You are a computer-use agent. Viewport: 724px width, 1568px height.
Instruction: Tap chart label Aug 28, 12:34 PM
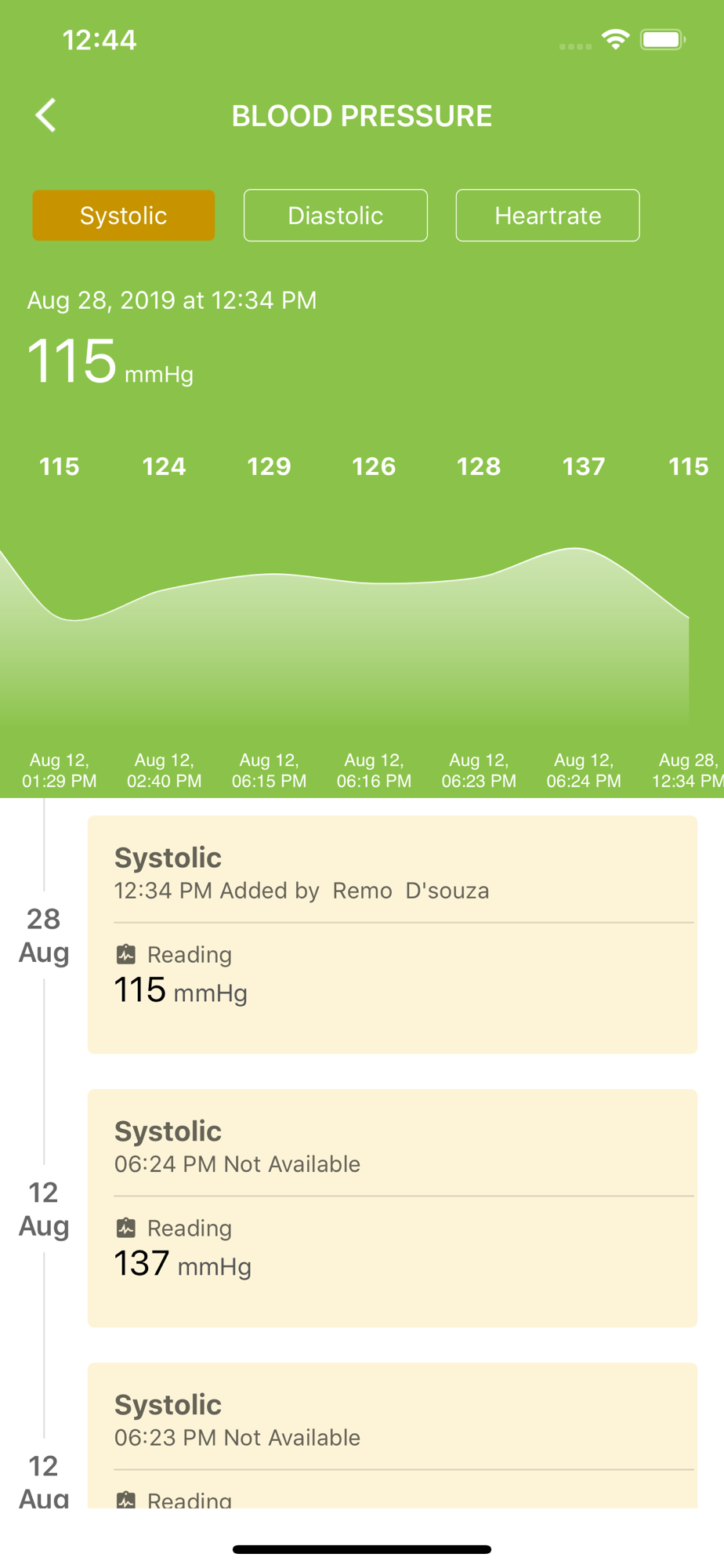tap(688, 771)
